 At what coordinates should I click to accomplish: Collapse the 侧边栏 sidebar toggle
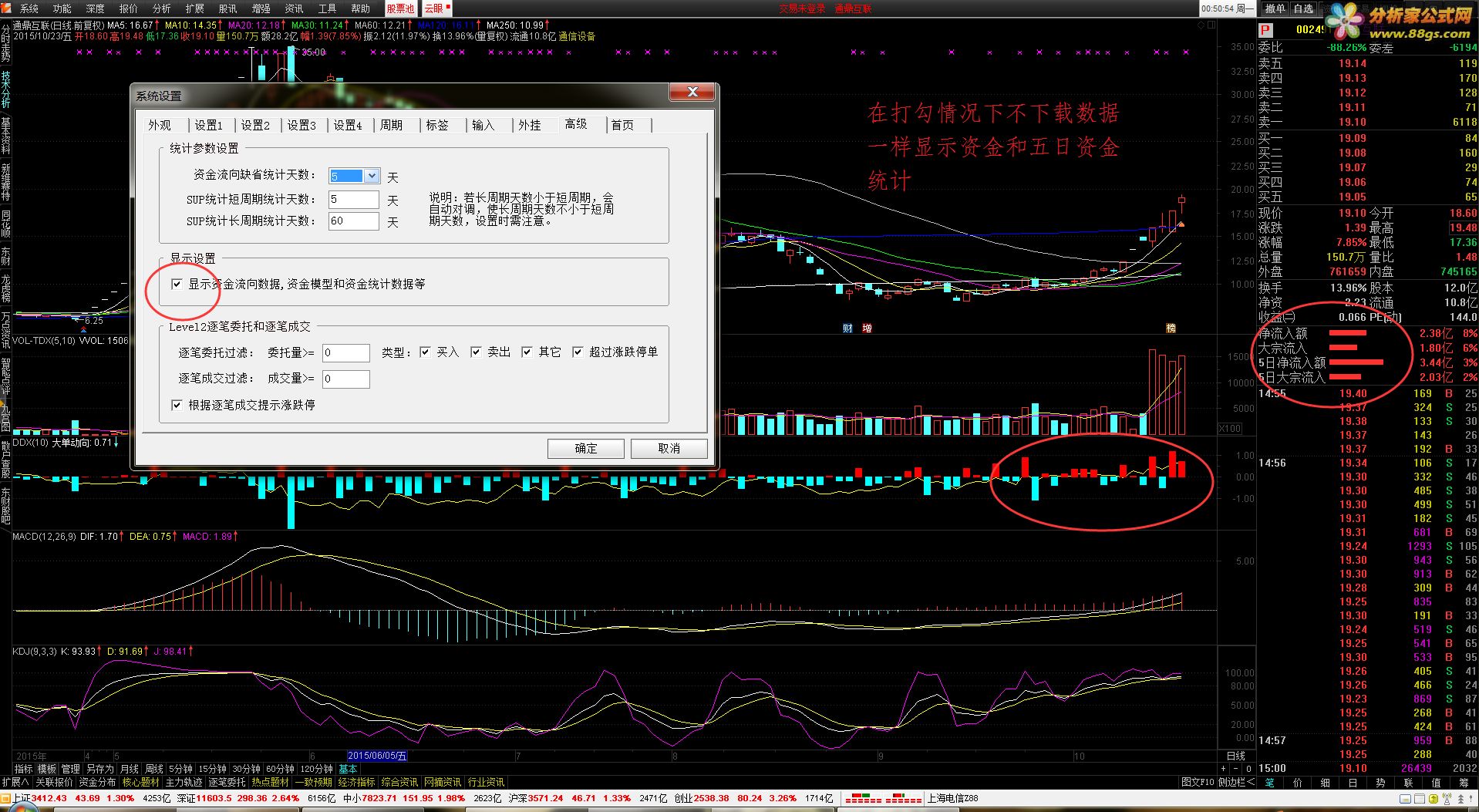pos(1236,783)
